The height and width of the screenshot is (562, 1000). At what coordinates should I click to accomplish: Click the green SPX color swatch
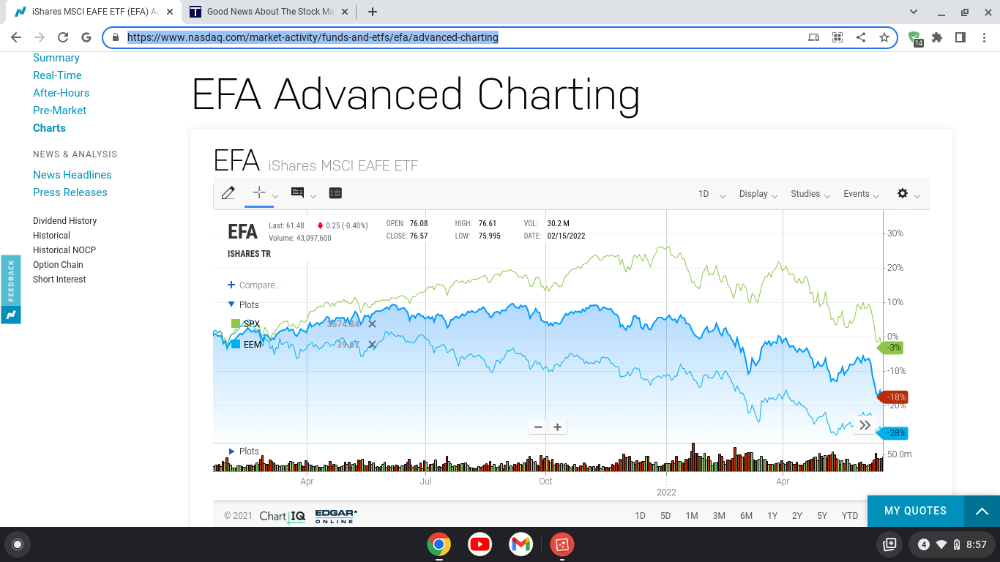tap(235, 323)
